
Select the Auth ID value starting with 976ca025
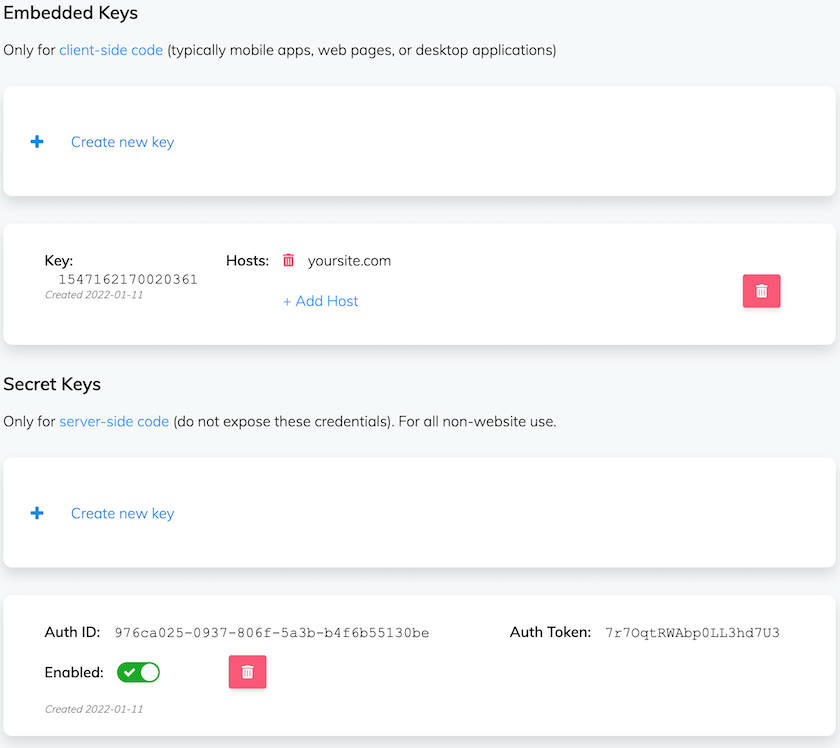(271, 633)
